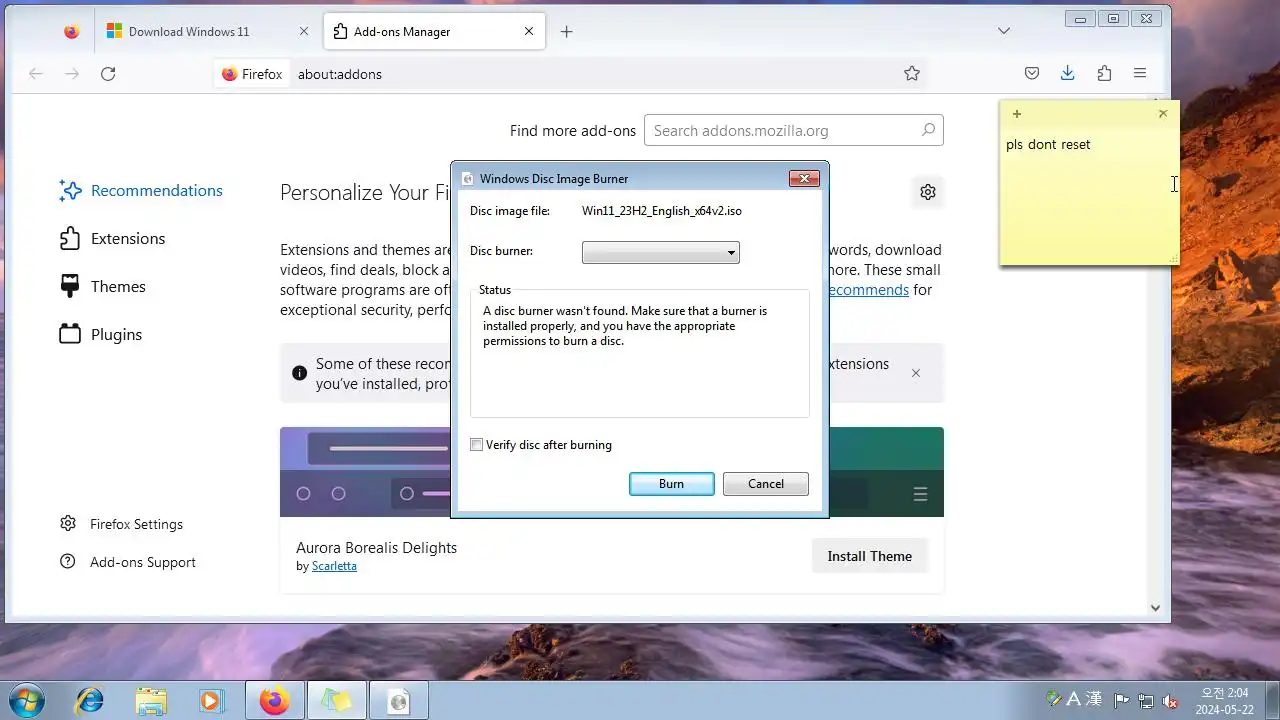Image resolution: width=1280 pixels, height=720 pixels.
Task: Click the info icon in the notice bar
Action: point(299,373)
